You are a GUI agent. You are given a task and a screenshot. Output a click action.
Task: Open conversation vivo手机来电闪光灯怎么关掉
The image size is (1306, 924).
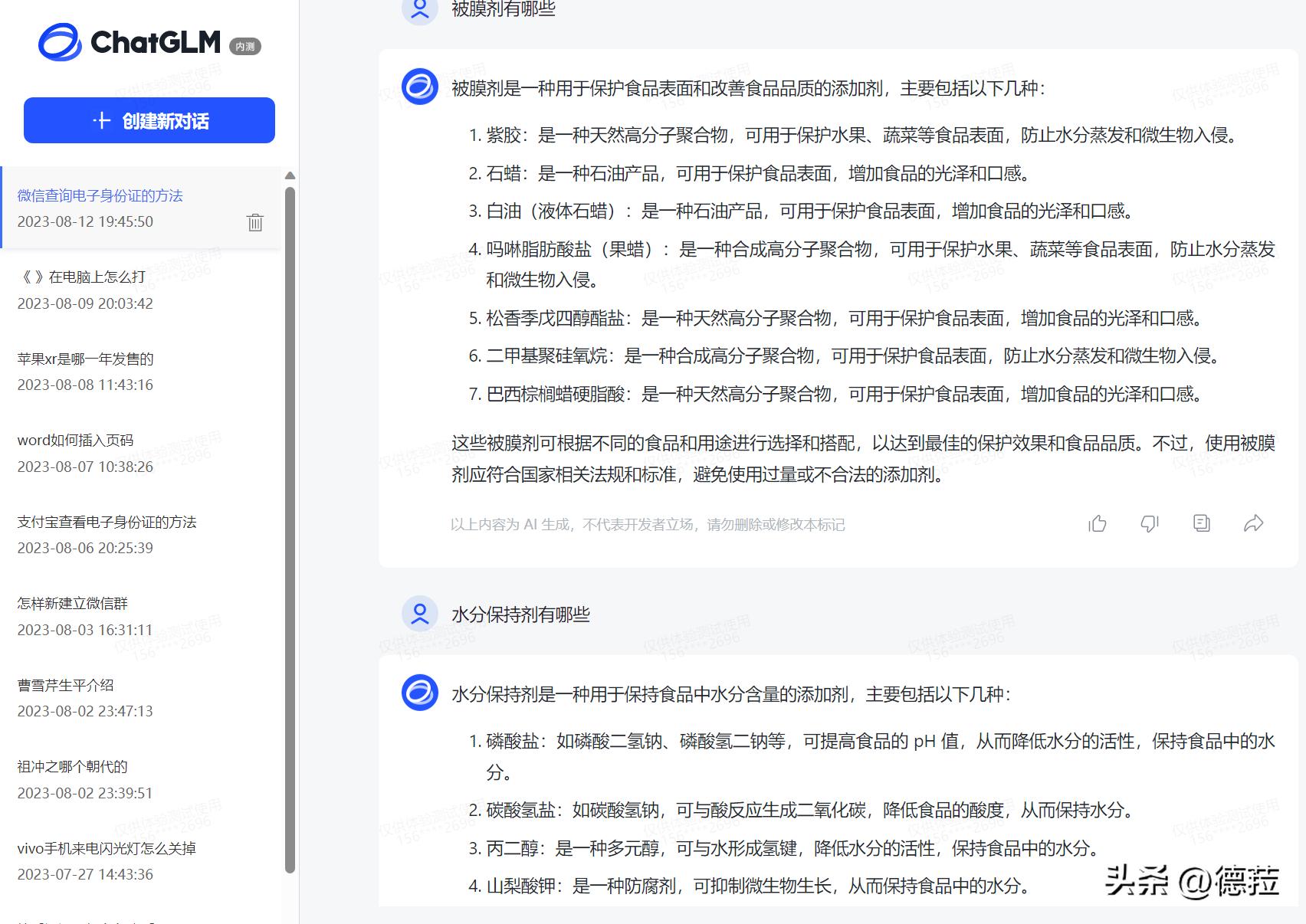(x=107, y=848)
